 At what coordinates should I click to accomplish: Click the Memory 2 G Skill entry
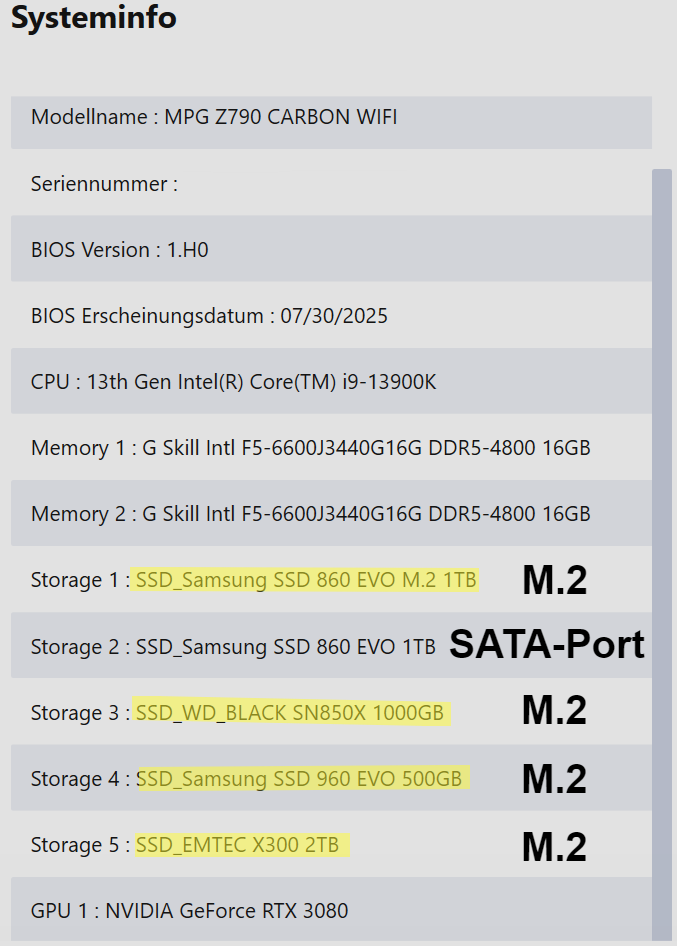tap(310, 514)
